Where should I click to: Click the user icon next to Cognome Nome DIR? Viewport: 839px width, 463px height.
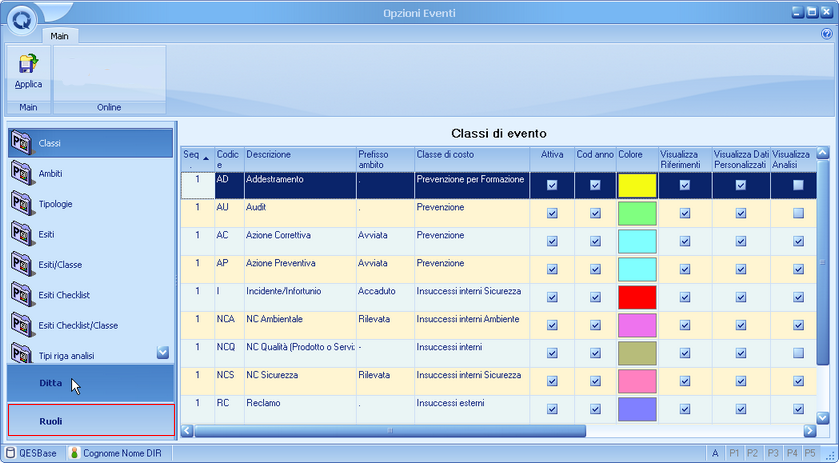(74, 453)
